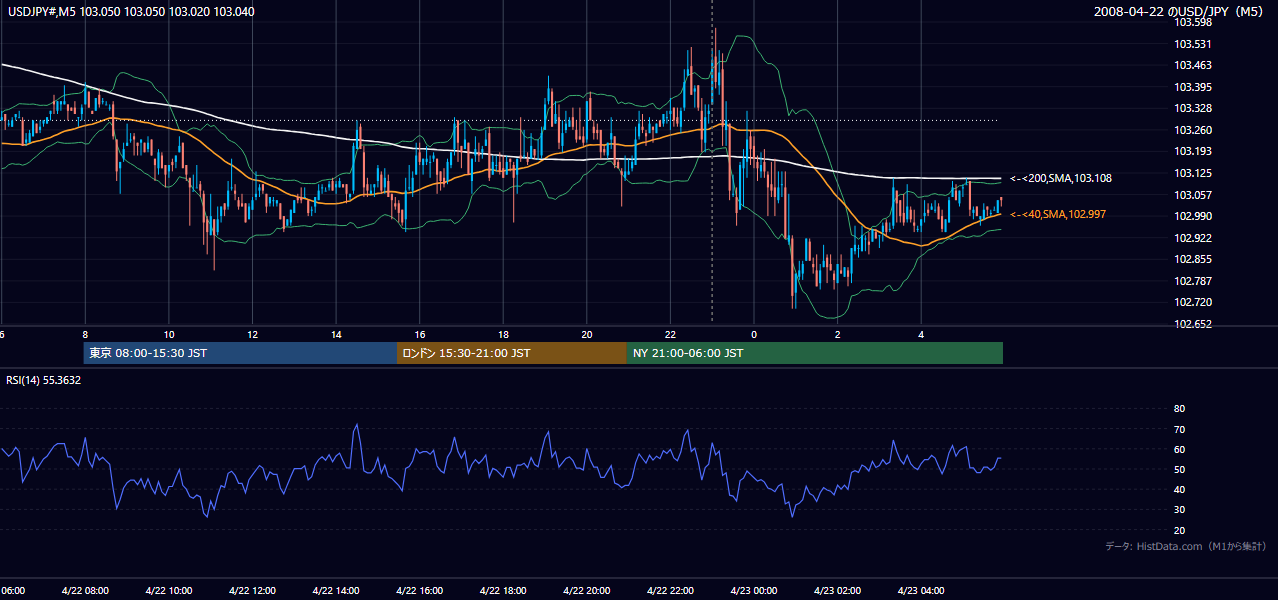Viewport: 1278px width, 600px height.
Task: Click the 103.057 price axis label
Action: coord(1192,195)
